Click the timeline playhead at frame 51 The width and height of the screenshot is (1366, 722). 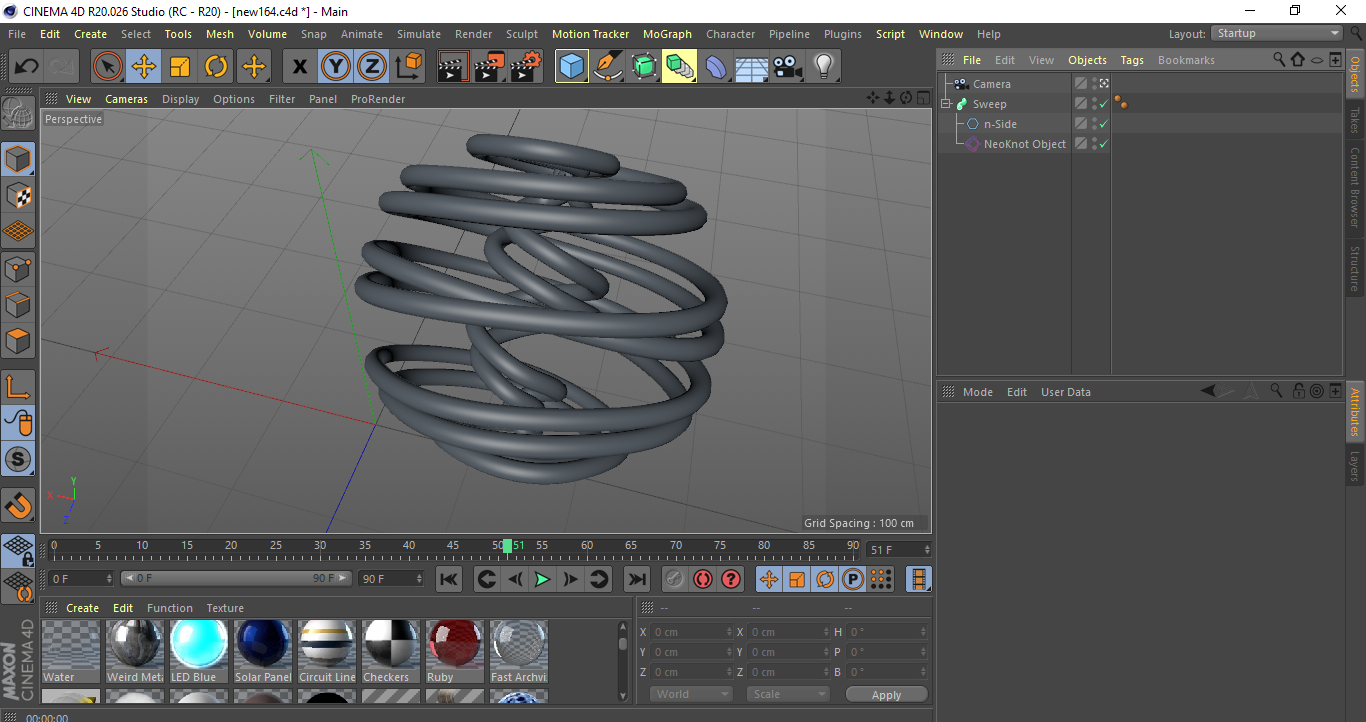point(507,546)
